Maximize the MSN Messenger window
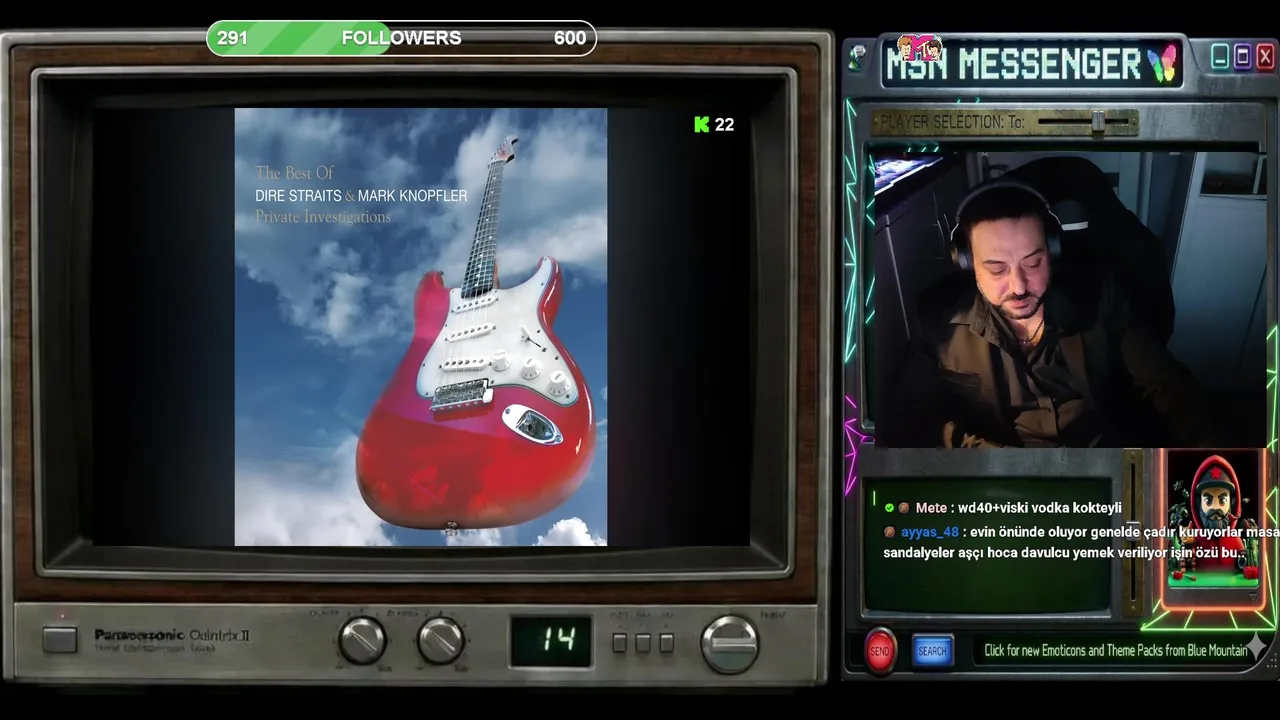 click(1242, 57)
